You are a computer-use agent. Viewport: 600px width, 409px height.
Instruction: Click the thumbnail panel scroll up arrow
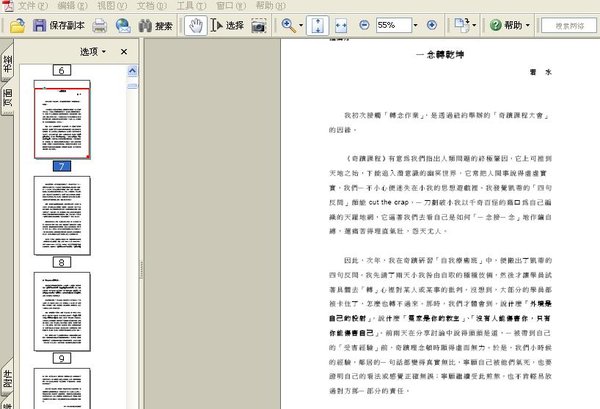coord(132,71)
